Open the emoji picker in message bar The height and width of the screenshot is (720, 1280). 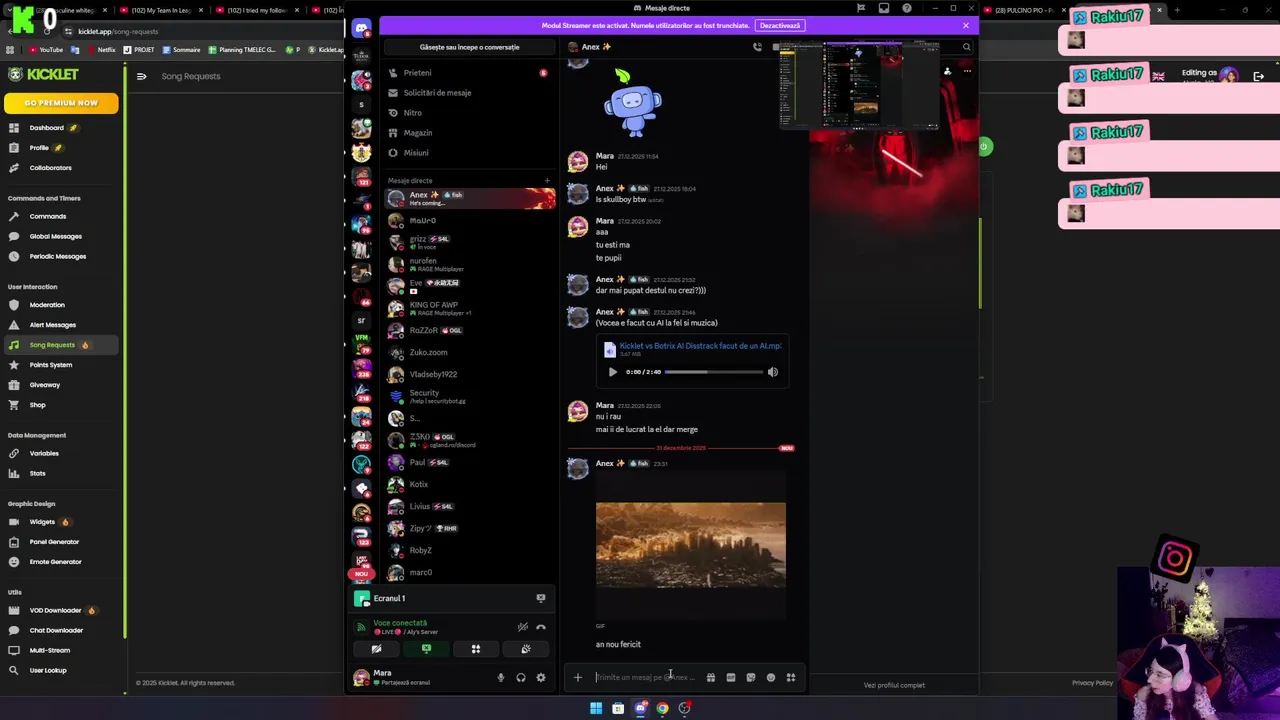(x=771, y=677)
